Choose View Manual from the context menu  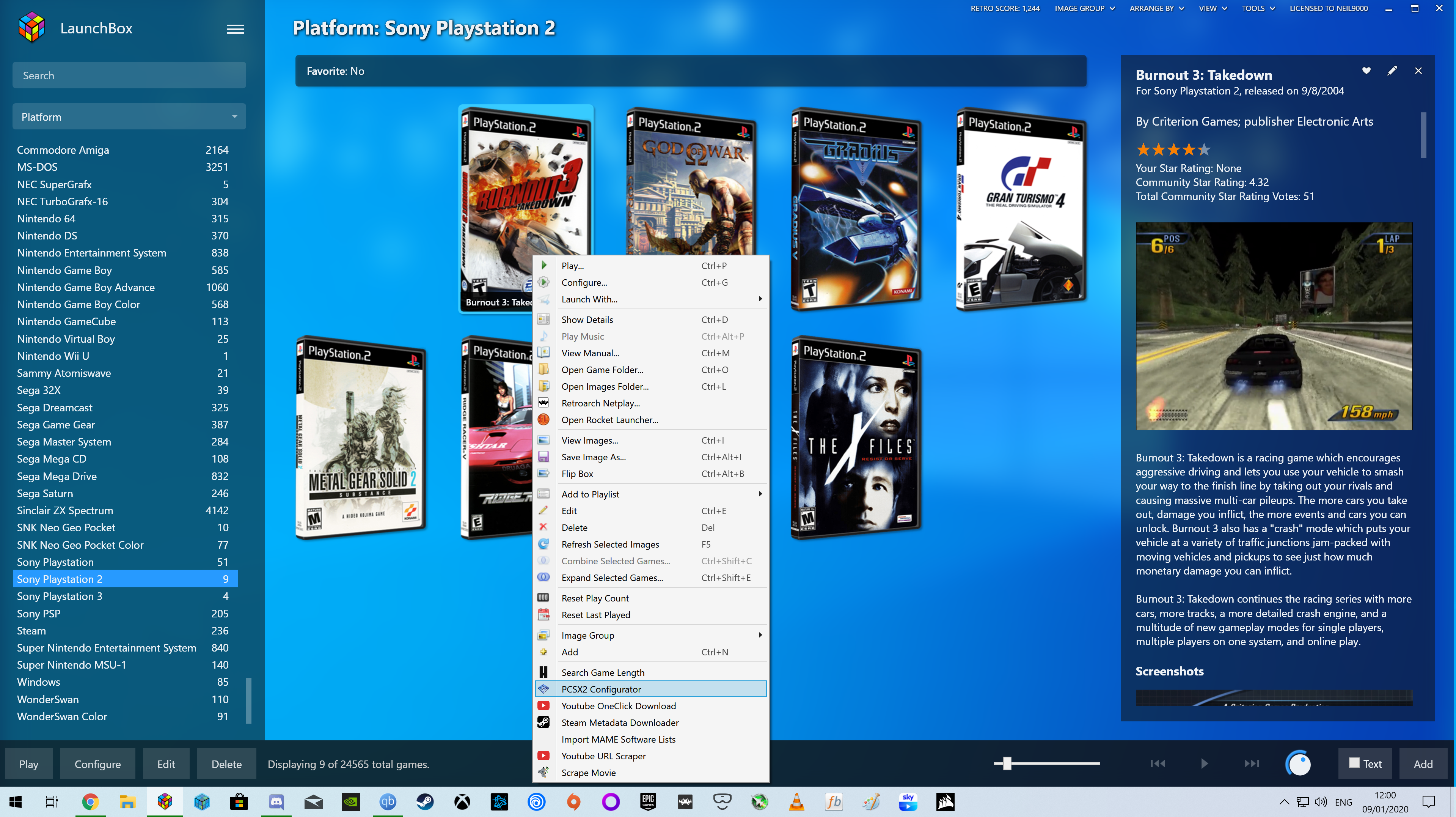650,353
